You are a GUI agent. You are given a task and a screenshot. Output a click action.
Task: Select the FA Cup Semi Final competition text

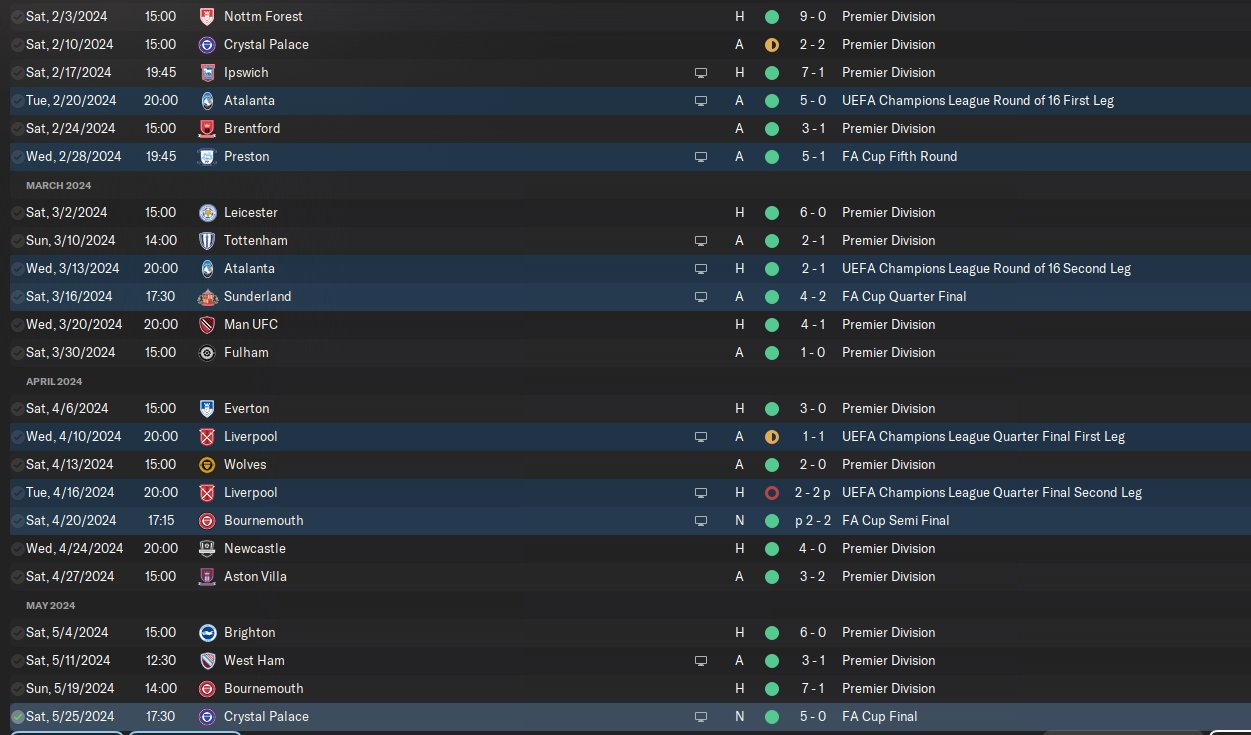896,521
